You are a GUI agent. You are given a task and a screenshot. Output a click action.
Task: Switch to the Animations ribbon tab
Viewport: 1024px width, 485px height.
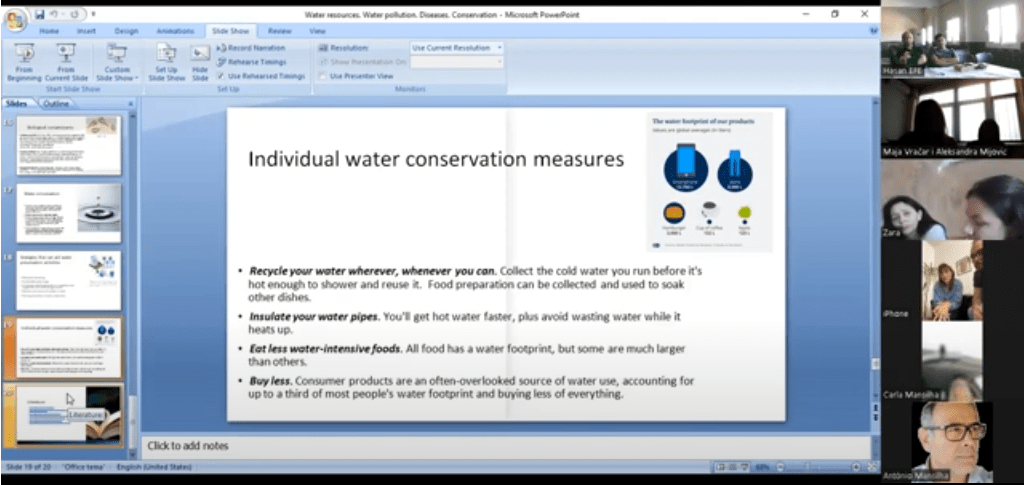click(x=175, y=31)
